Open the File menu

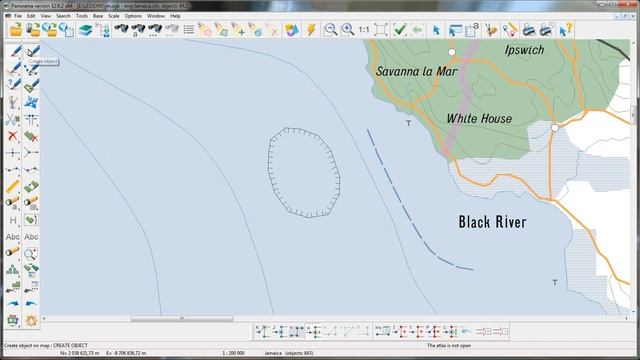point(18,16)
